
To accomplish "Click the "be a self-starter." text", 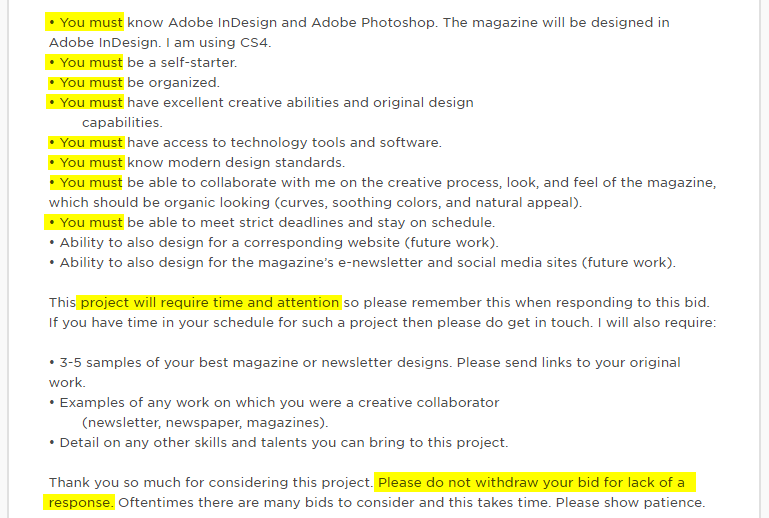I will tap(182, 63).
